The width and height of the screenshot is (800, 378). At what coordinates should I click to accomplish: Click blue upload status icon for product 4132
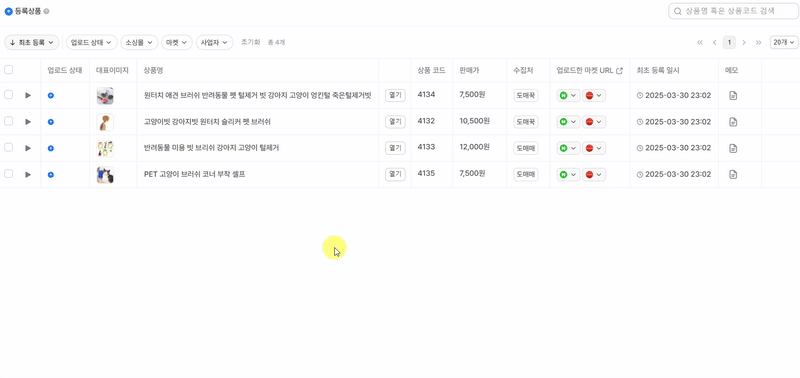pos(51,122)
